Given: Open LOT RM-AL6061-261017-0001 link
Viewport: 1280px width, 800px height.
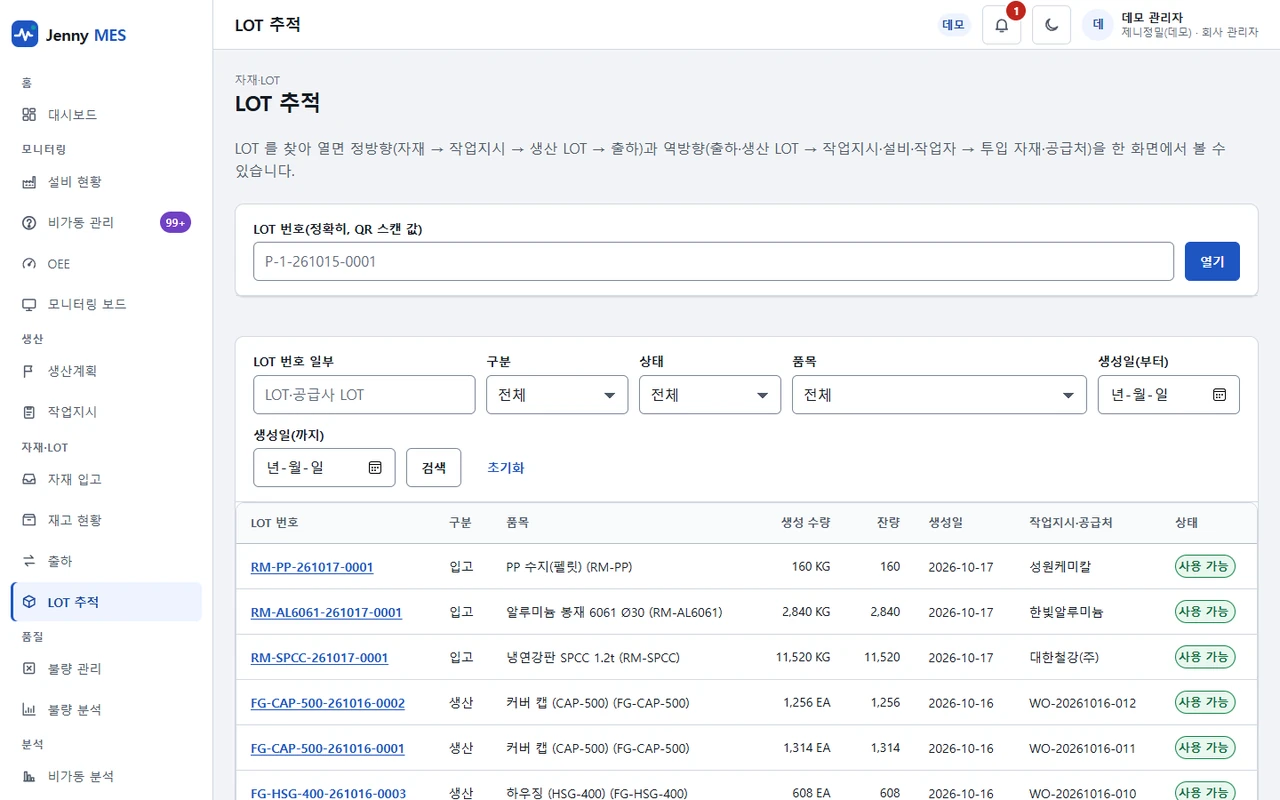Looking at the screenshot, I should point(326,612).
